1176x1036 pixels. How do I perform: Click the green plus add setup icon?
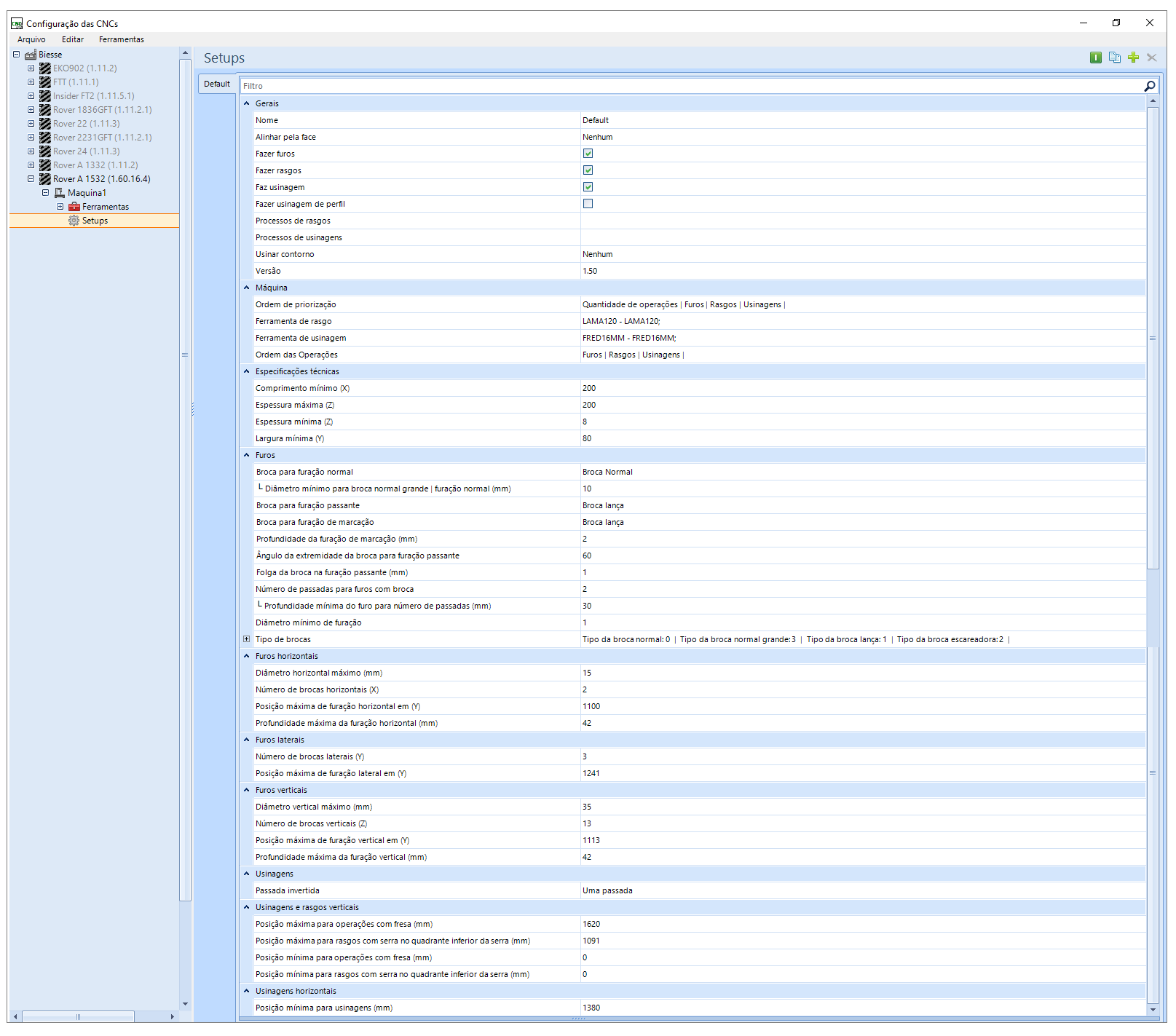pos(1133,58)
